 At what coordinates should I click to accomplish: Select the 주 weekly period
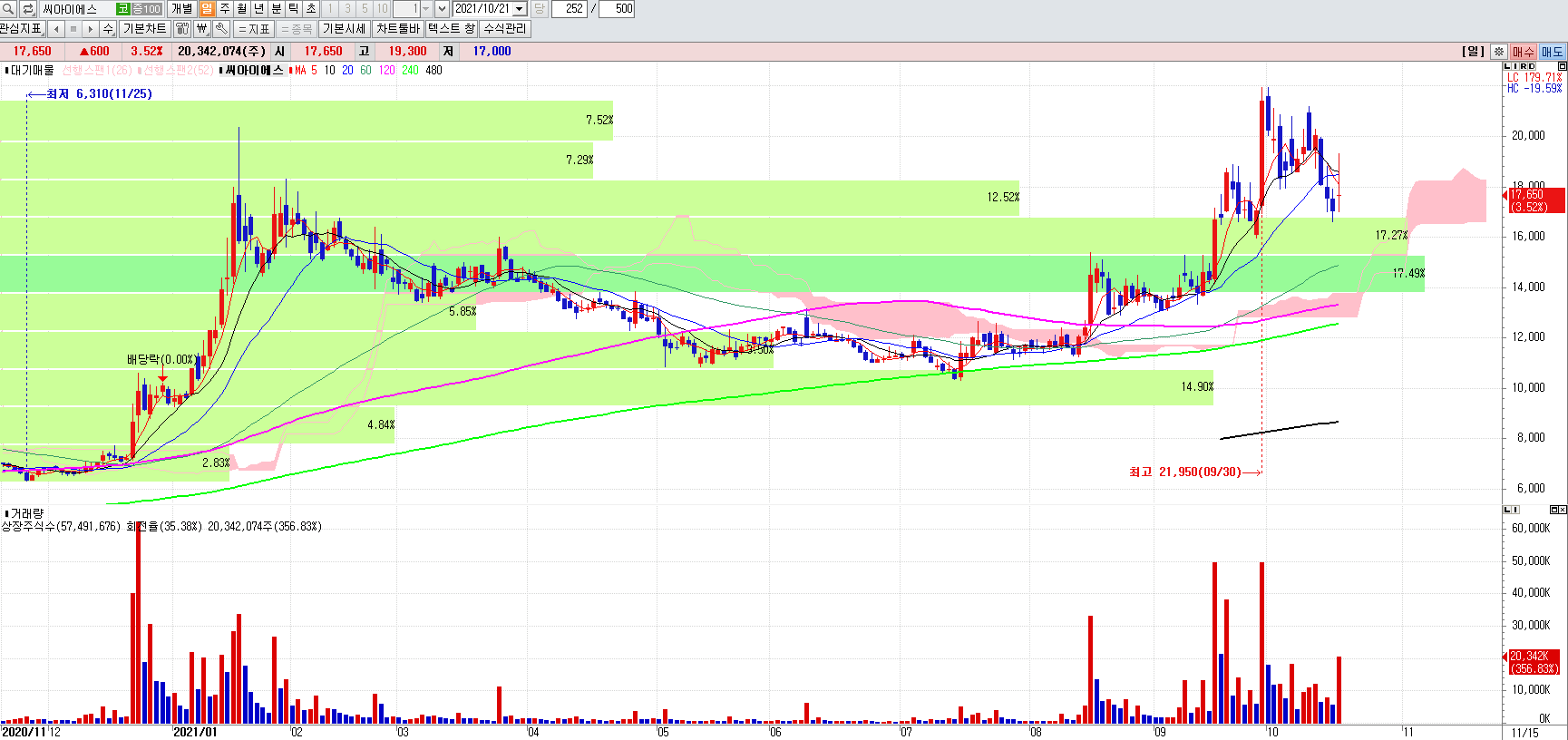coord(225,9)
